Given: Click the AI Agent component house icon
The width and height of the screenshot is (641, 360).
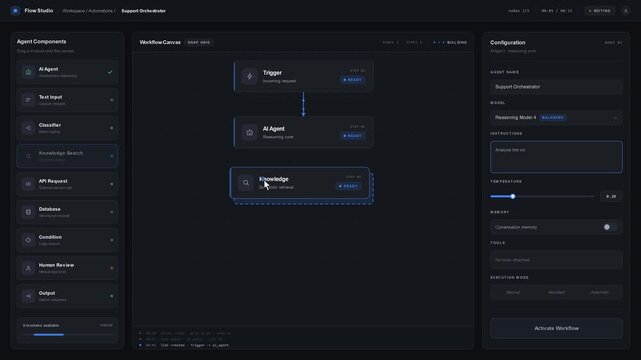Looking at the screenshot, I should click(x=28, y=72).
